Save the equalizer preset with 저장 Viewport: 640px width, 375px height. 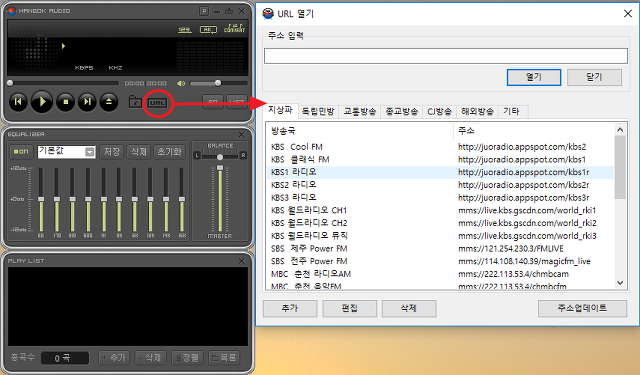[112, 152]
